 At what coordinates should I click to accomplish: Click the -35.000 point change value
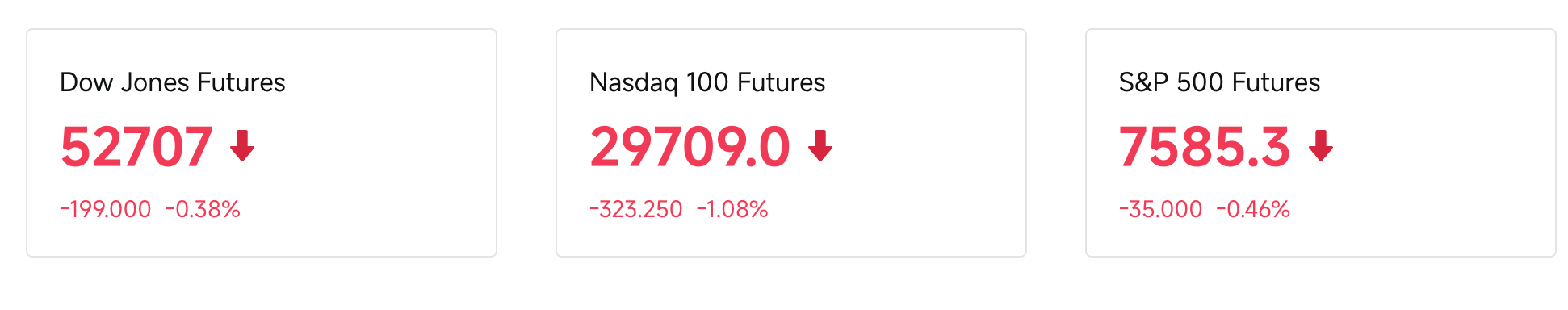(x=1161, y=209)
